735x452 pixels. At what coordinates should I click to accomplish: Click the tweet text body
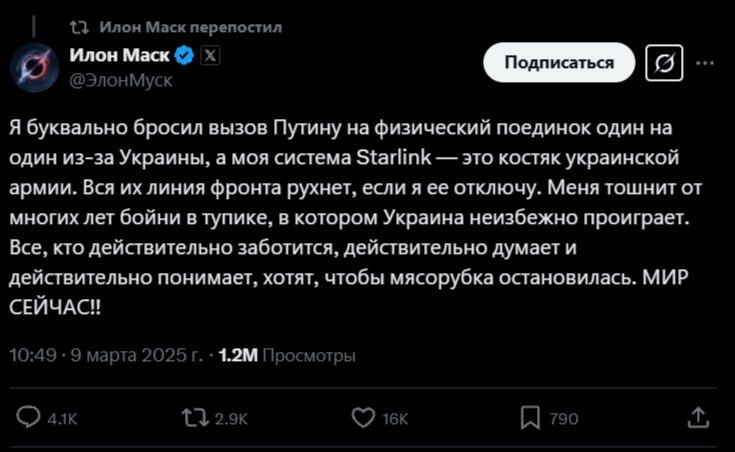355,218
